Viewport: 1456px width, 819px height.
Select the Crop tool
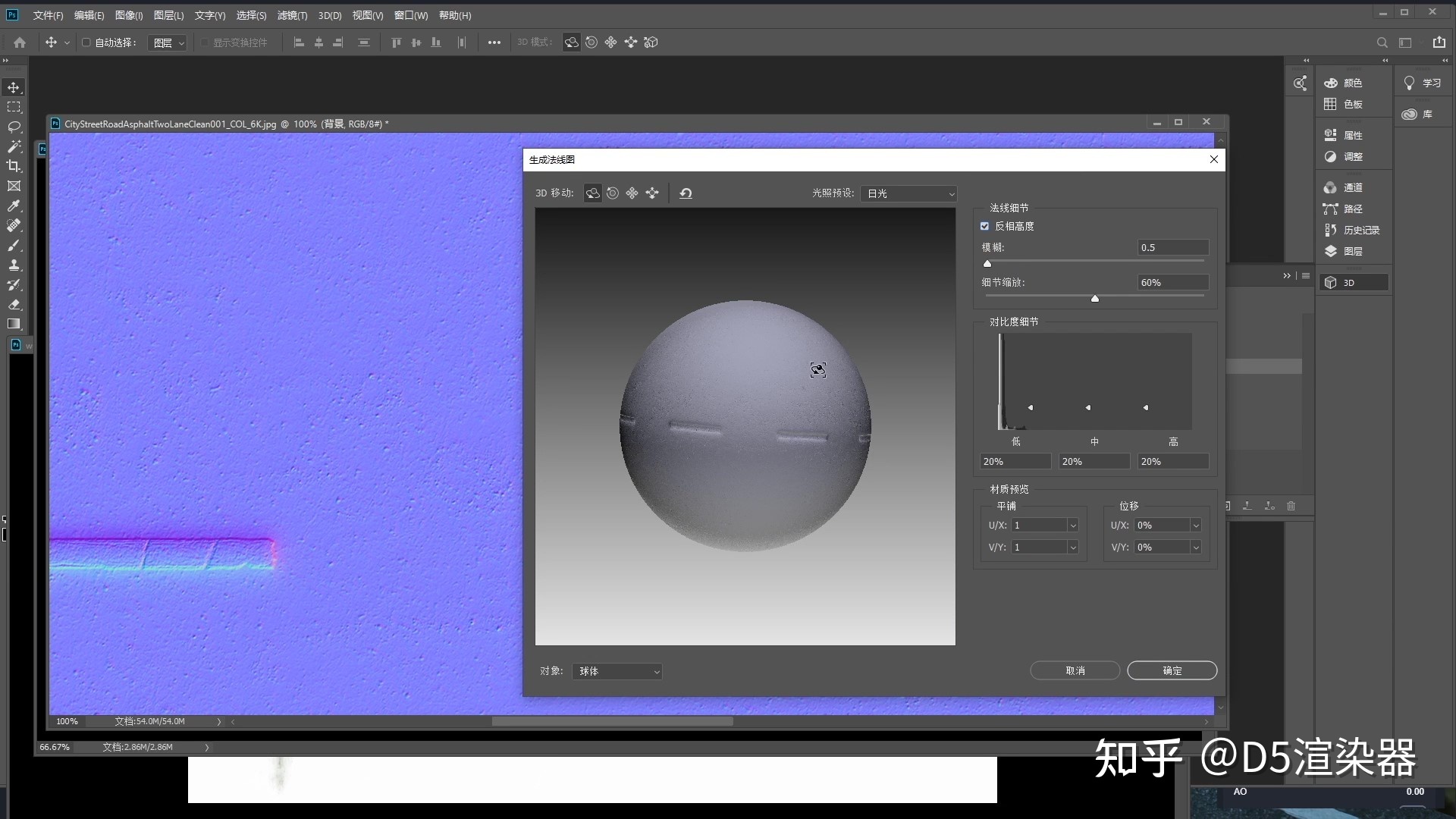tap(14, 166)
